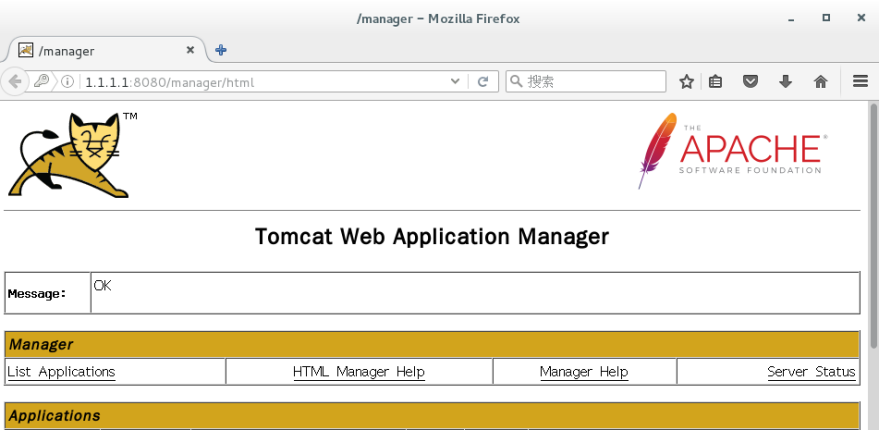Screen dimensions: 879x430
Task: Click the List Applications link
Action: tap(61, 372)
